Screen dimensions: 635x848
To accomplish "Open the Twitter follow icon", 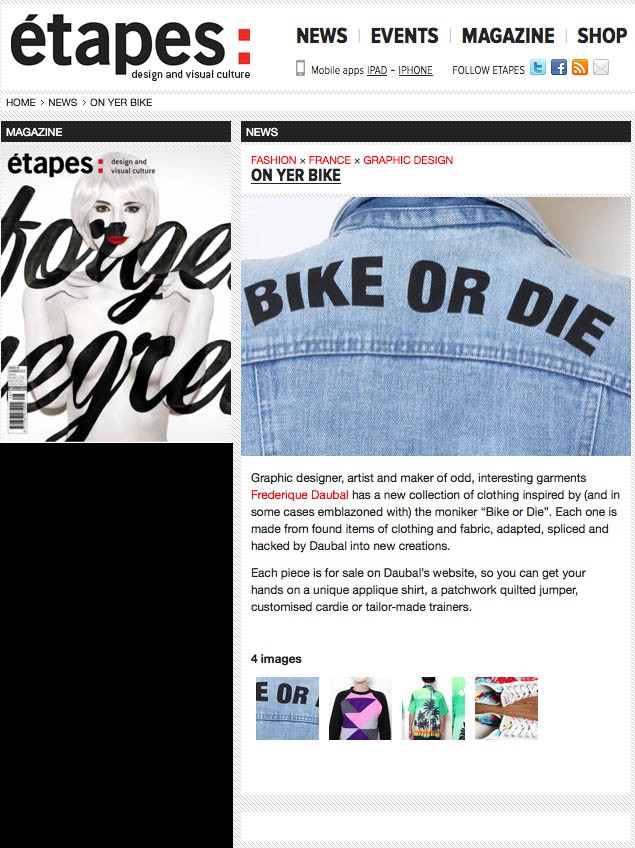I will point(538,68).
